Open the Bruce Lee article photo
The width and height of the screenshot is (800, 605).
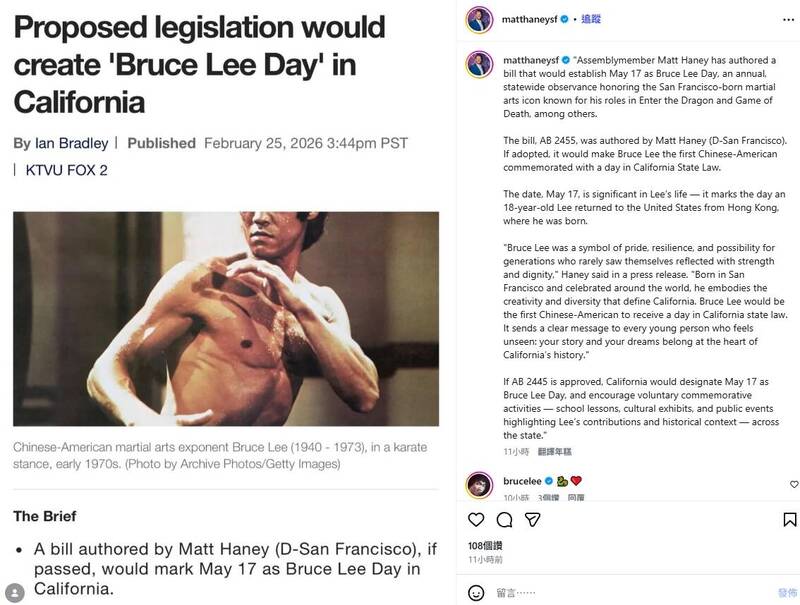226,318
